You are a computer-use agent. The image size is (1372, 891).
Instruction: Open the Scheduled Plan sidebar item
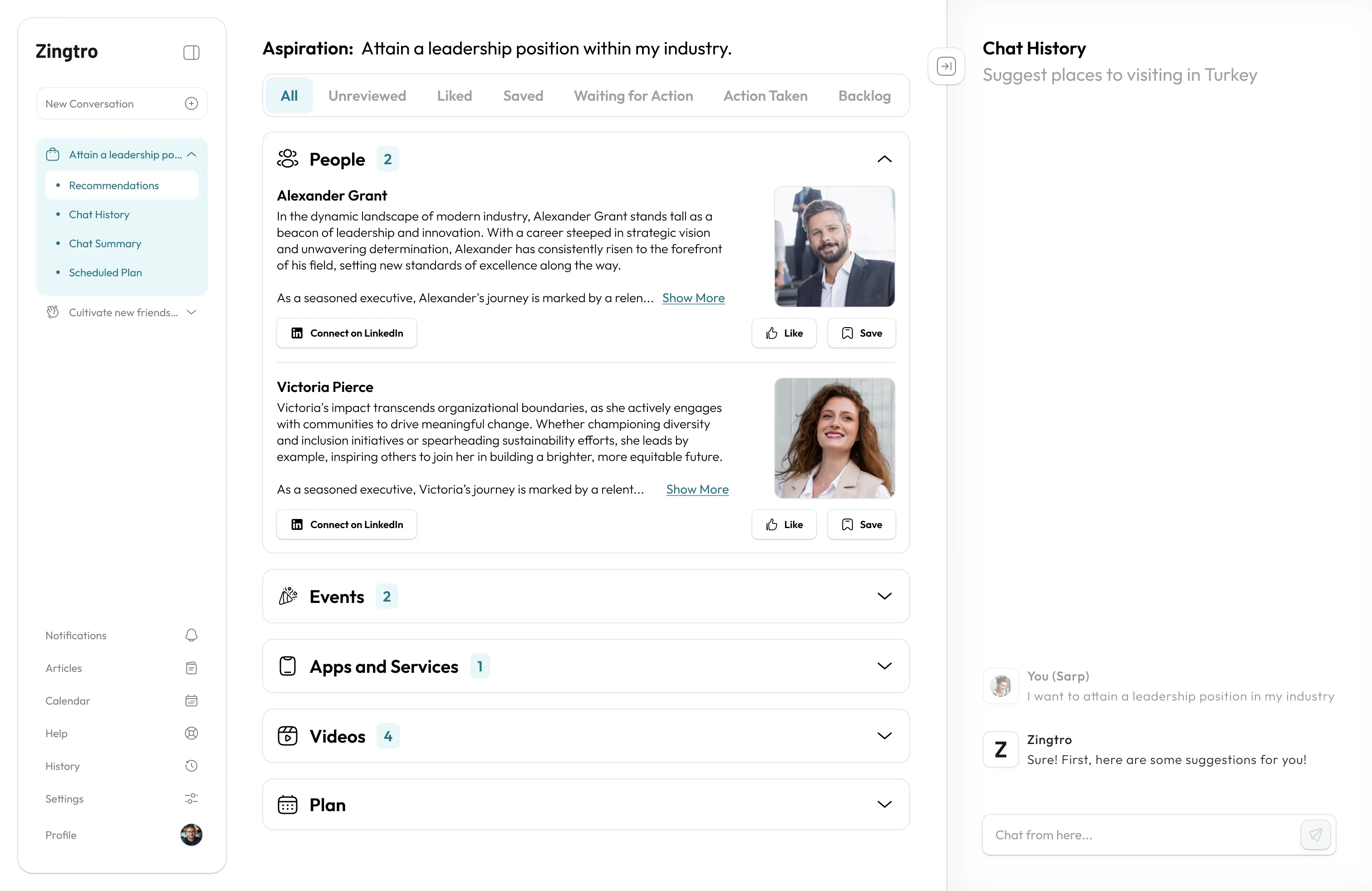point(106,273)
